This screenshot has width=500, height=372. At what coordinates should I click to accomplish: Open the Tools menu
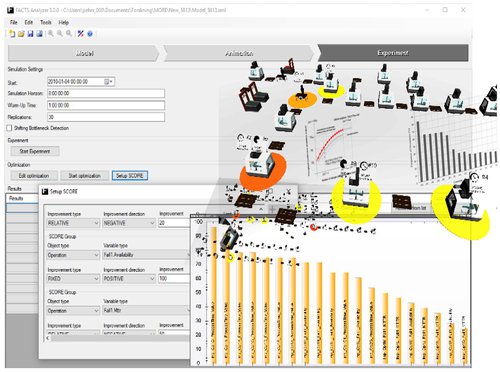tap(46, 22)
